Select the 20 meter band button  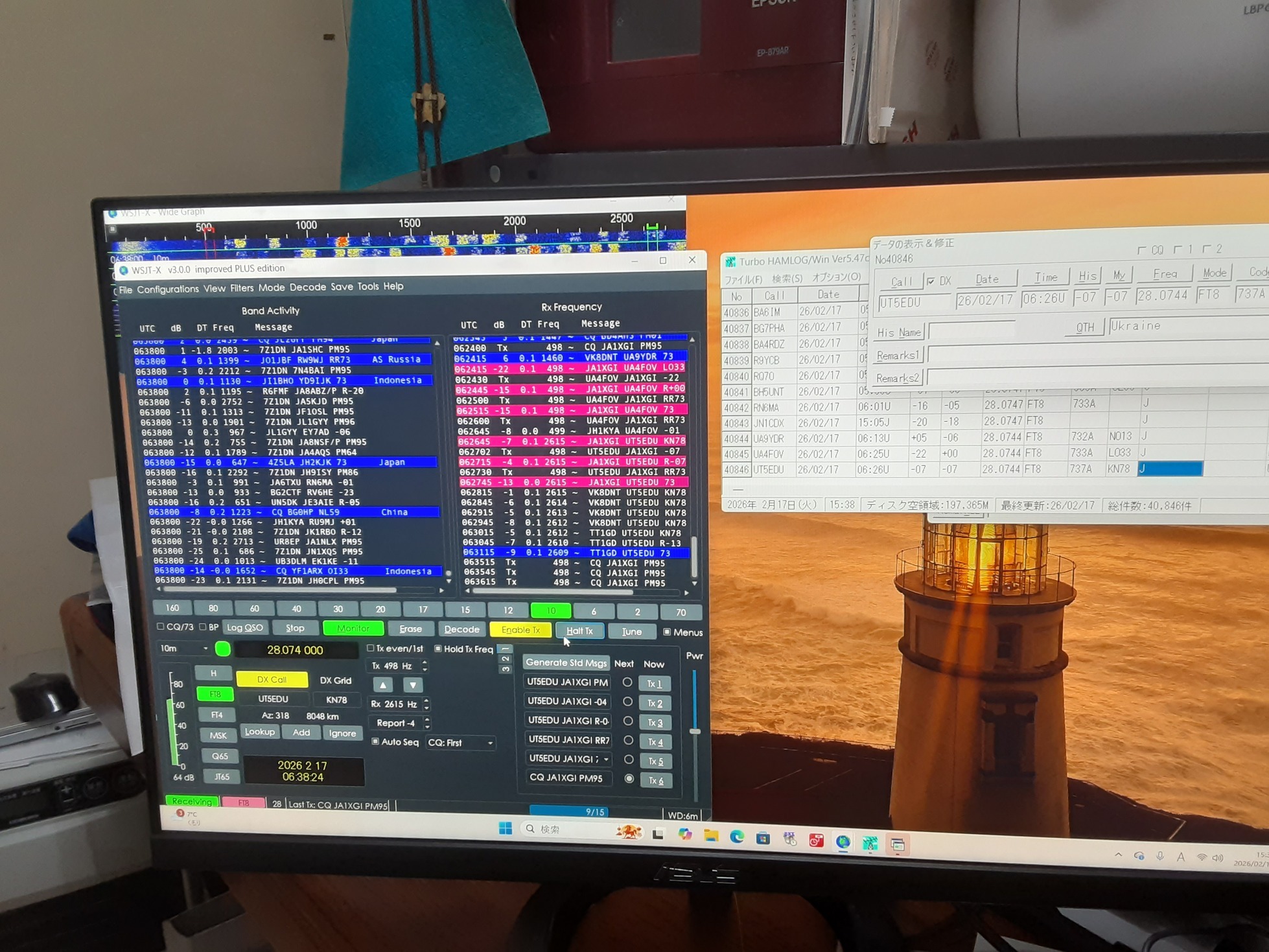380,609
